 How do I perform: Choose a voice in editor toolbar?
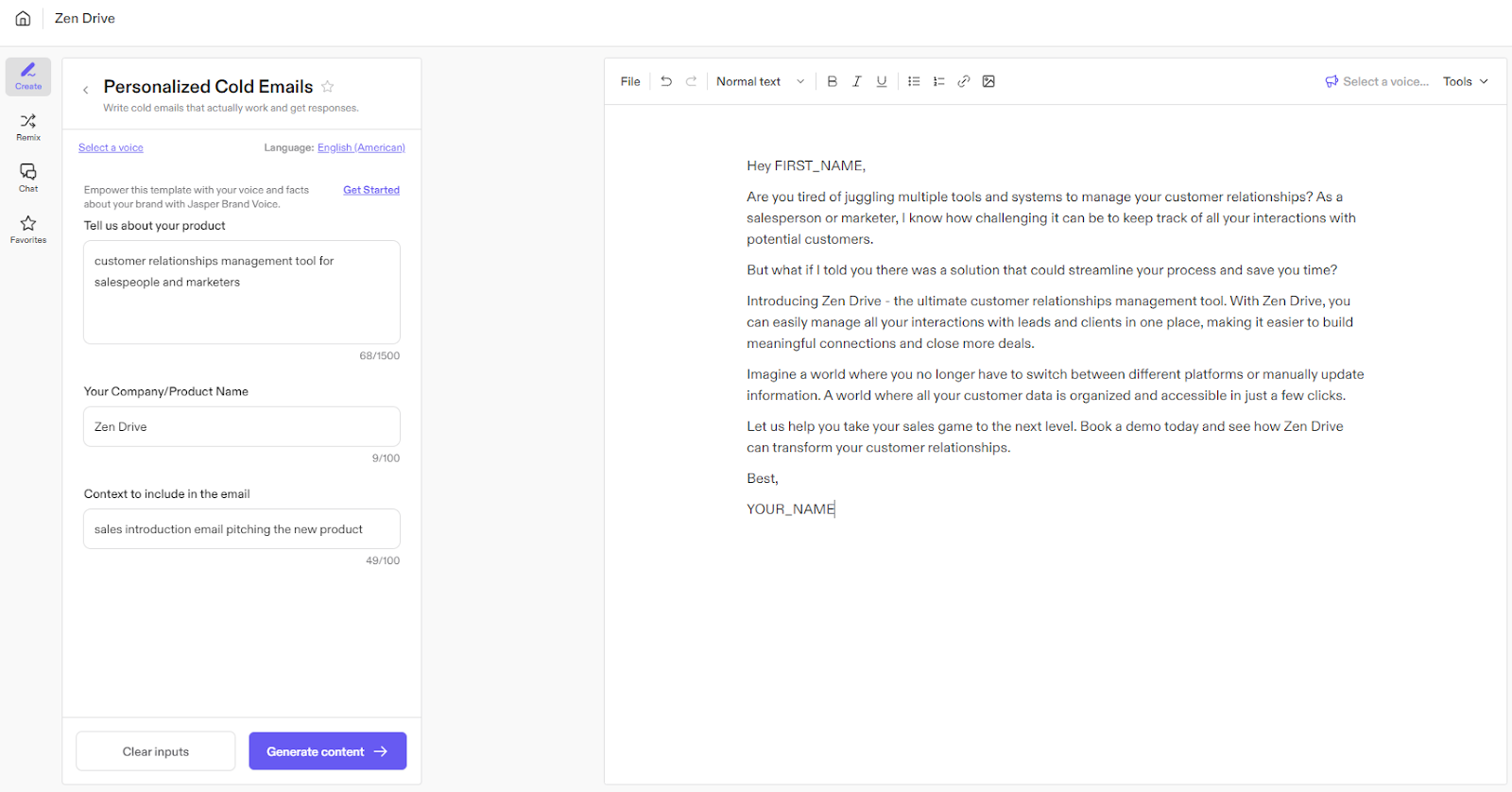(x=1377, y=81)
